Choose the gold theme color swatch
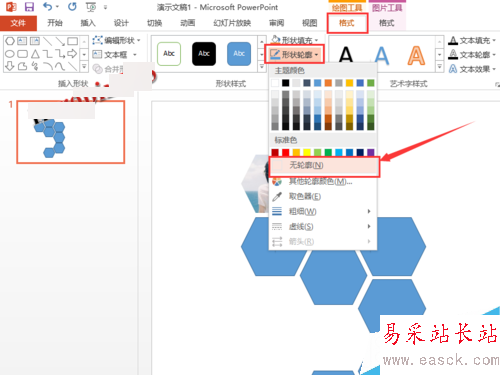 pos(349,83)
